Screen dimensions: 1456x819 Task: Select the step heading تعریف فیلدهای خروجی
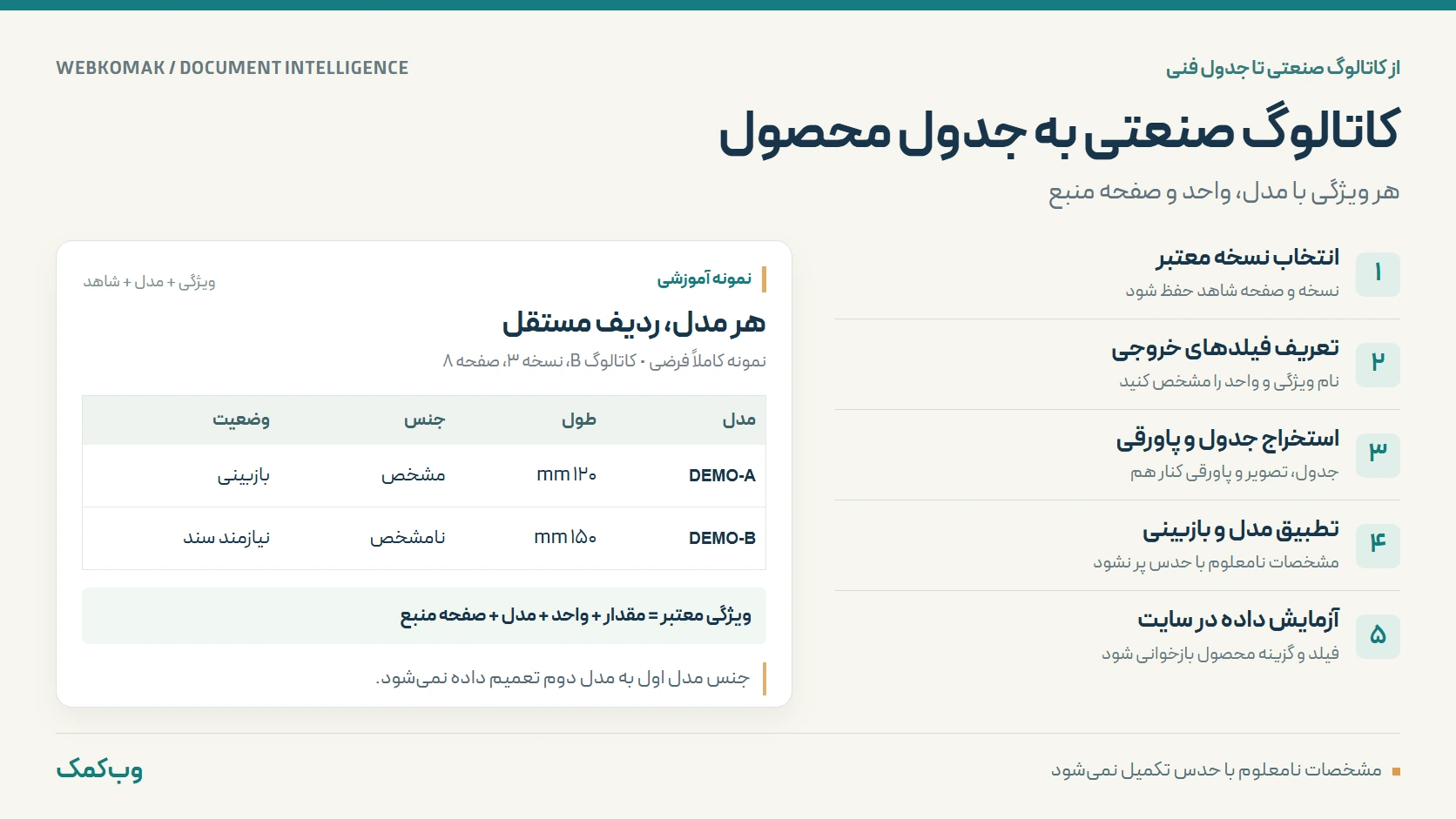[1225, 348]
